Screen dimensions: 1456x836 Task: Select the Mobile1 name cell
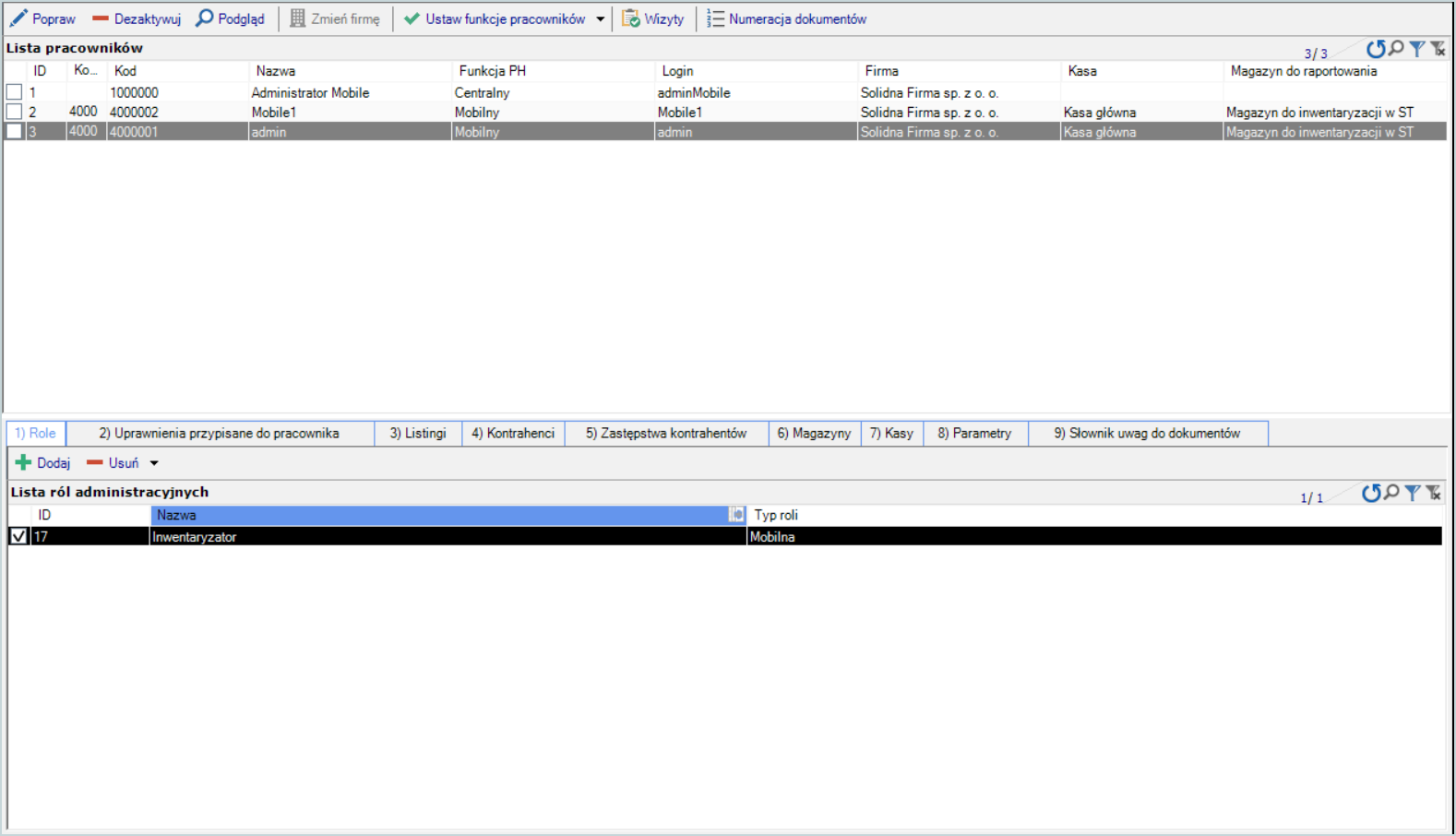pyautogui.click(x=351, y=112)
